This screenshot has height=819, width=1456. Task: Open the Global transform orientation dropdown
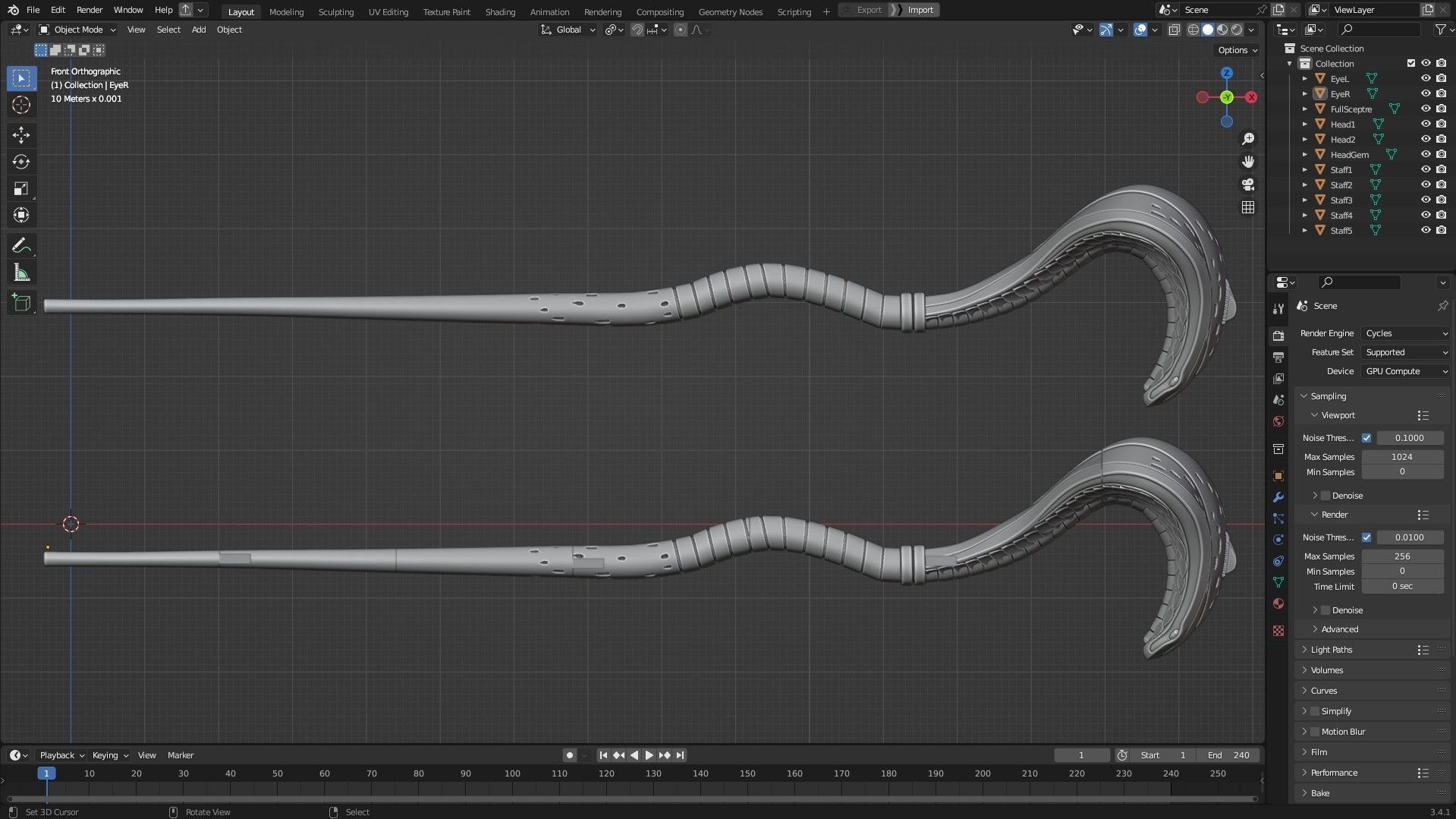point(568,30)
